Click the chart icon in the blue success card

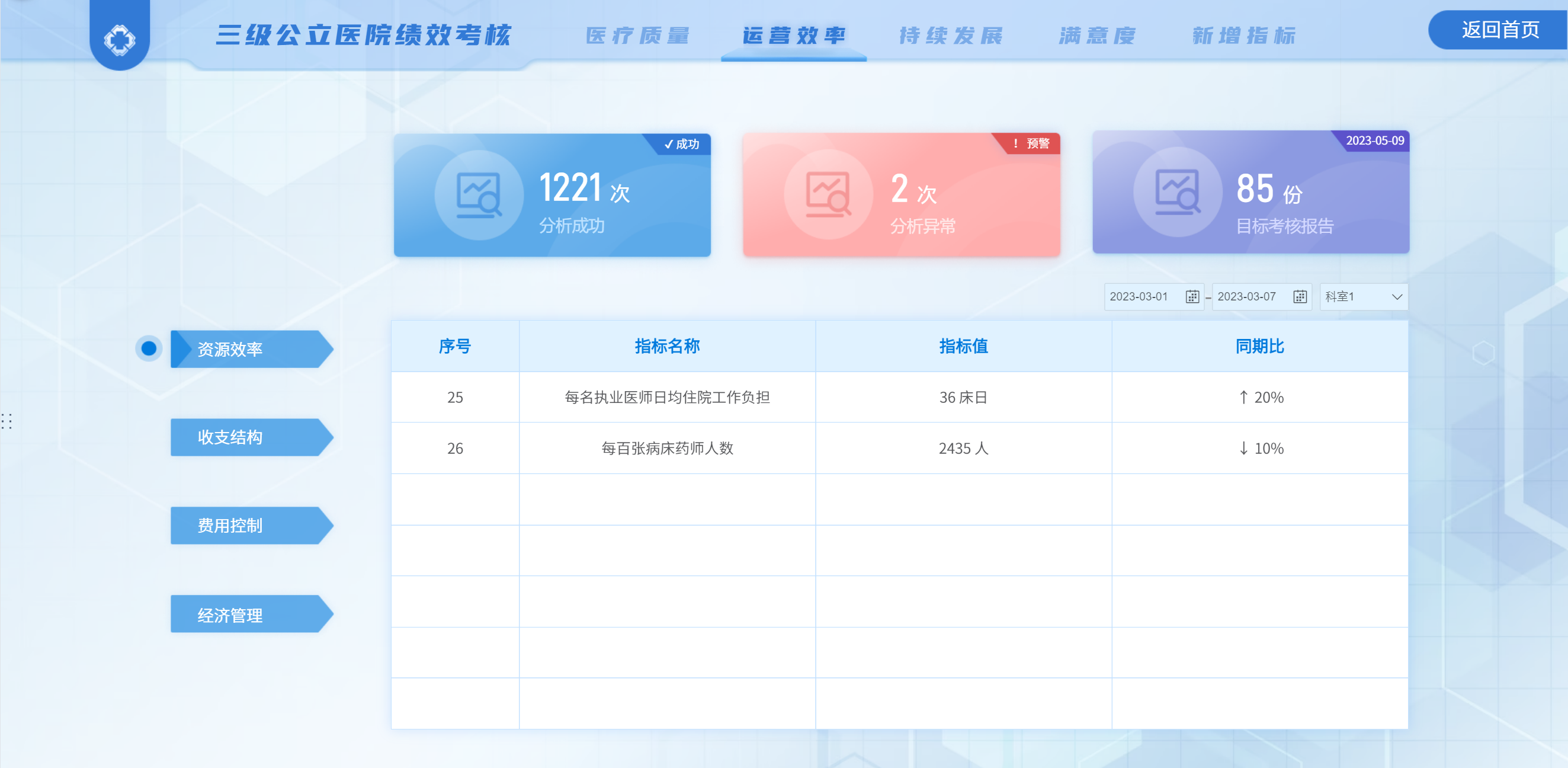[x=479, y=195]
